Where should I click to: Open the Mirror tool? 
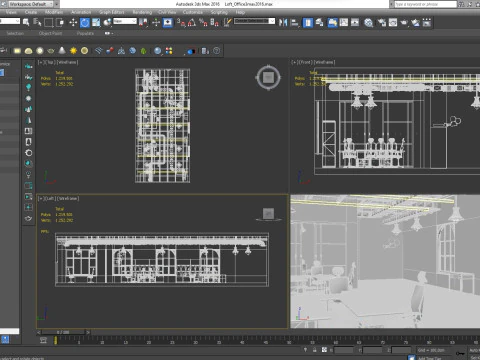tap(283, 23)
